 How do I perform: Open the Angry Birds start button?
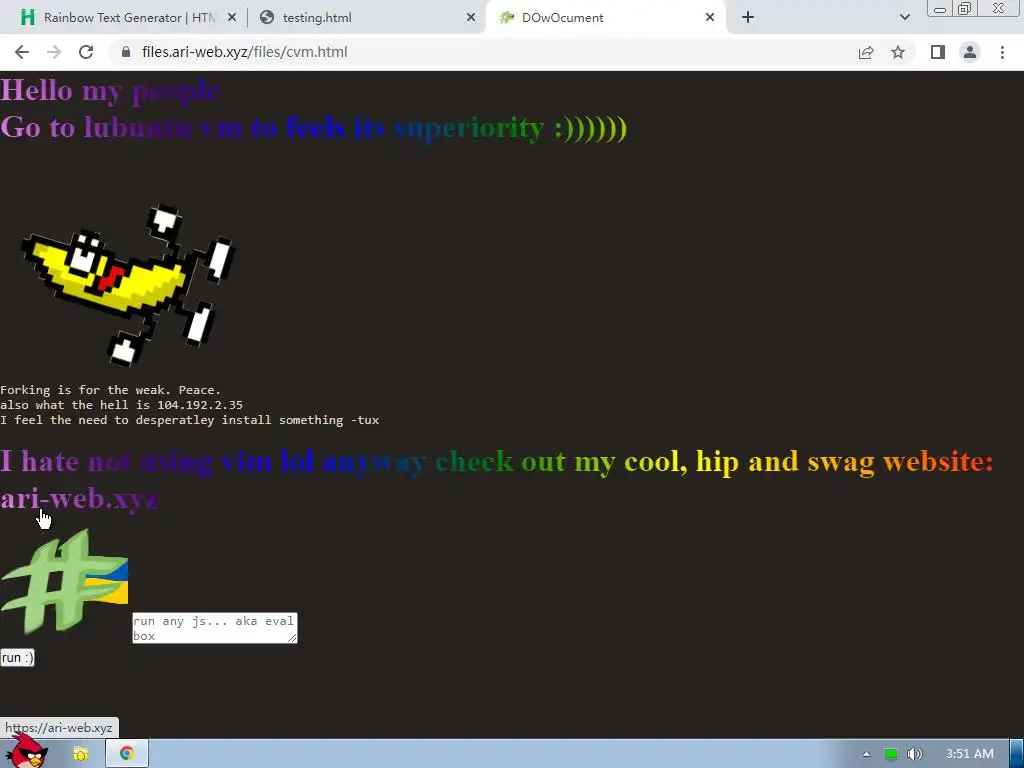click(x=27, y=752)
